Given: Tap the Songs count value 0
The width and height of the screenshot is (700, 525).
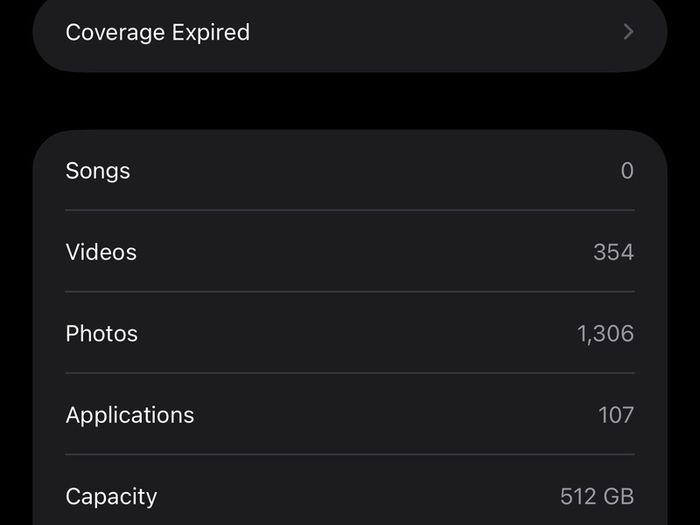Looking at the screenshot, I should click(x=627, y=171).
